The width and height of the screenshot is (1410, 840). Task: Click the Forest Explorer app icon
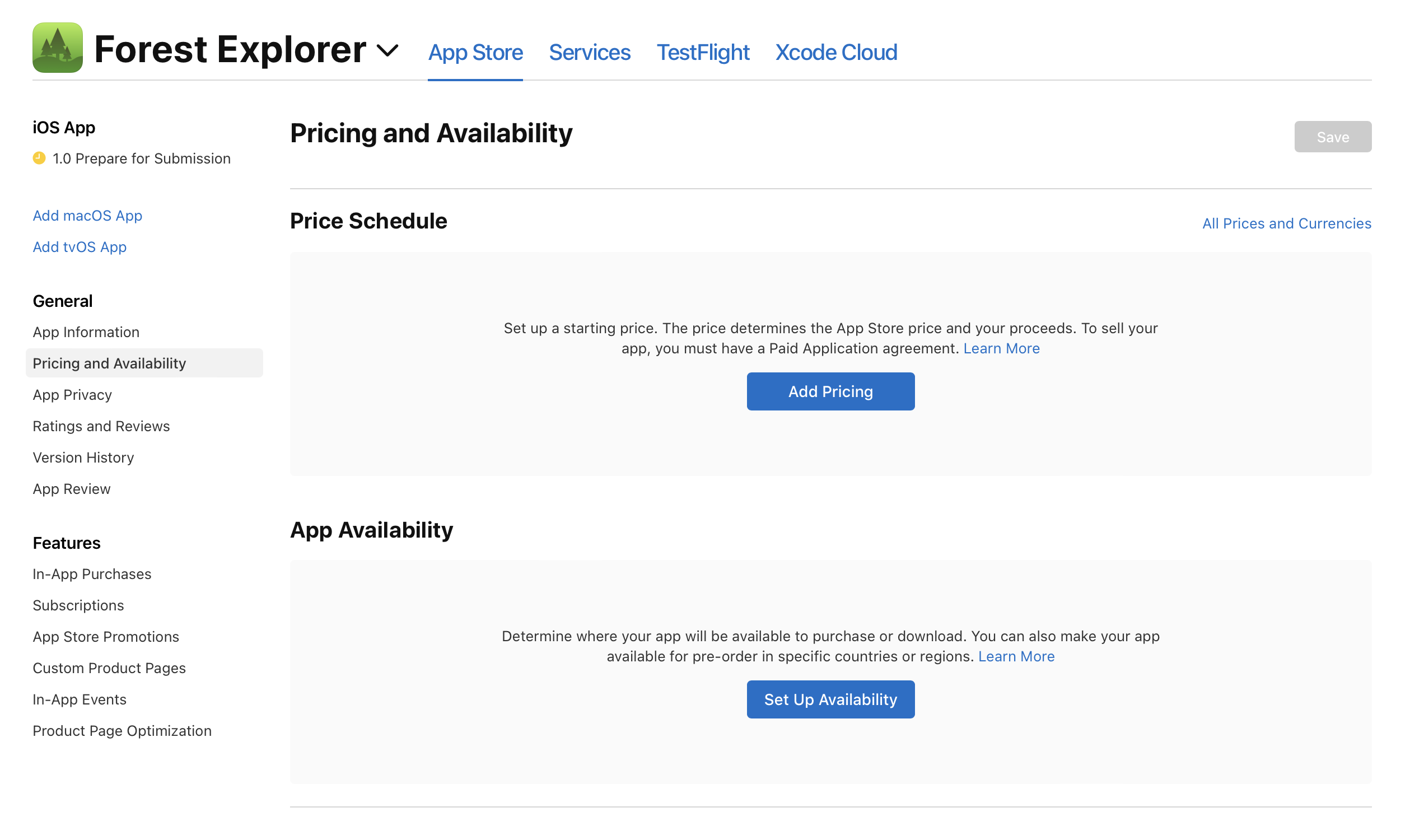(57, 48)
